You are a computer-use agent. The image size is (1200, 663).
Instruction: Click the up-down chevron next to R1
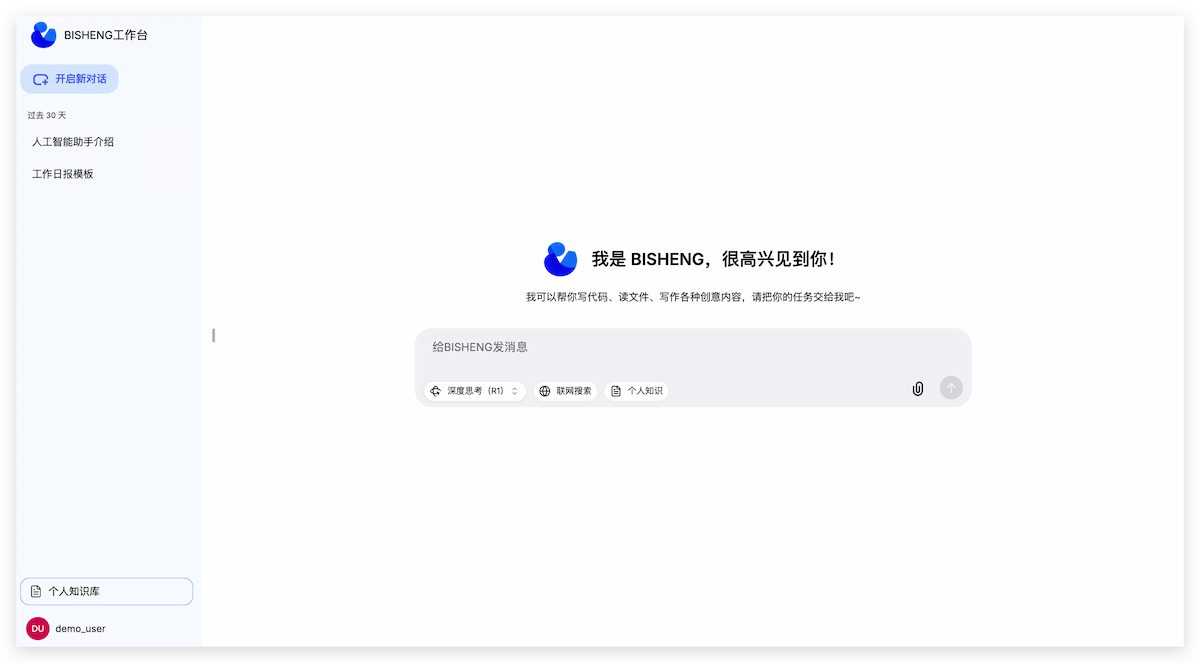[515, 391]
